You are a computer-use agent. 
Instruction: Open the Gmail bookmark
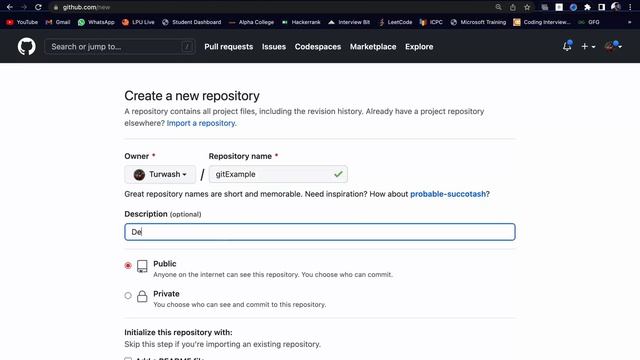58,22
